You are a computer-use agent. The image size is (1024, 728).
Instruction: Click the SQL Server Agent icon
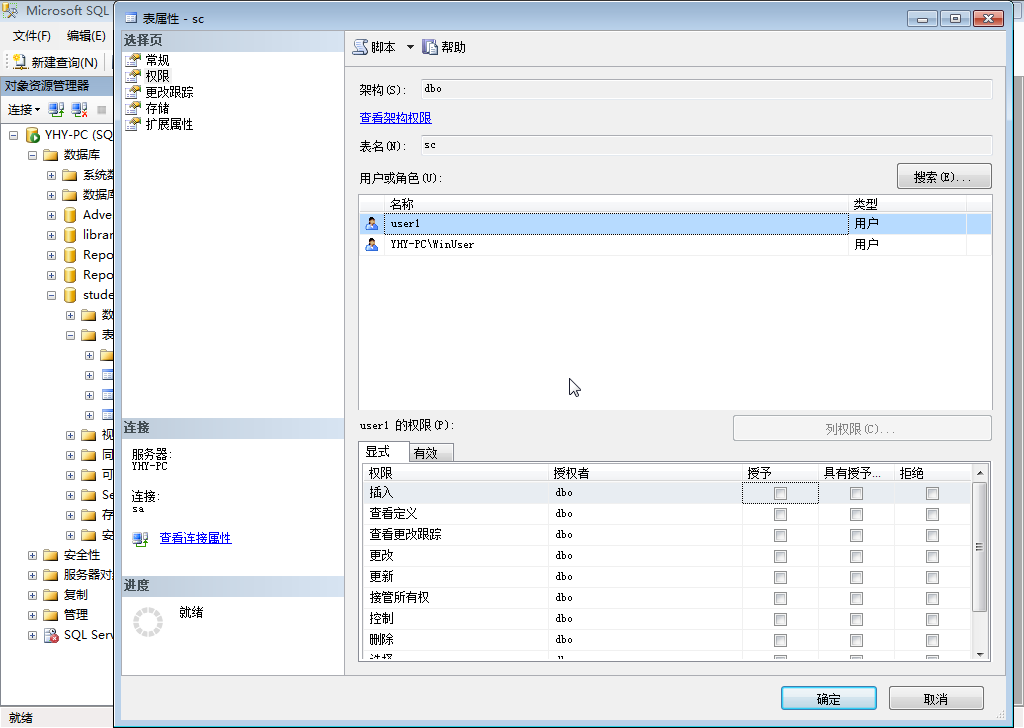[51, 635]
